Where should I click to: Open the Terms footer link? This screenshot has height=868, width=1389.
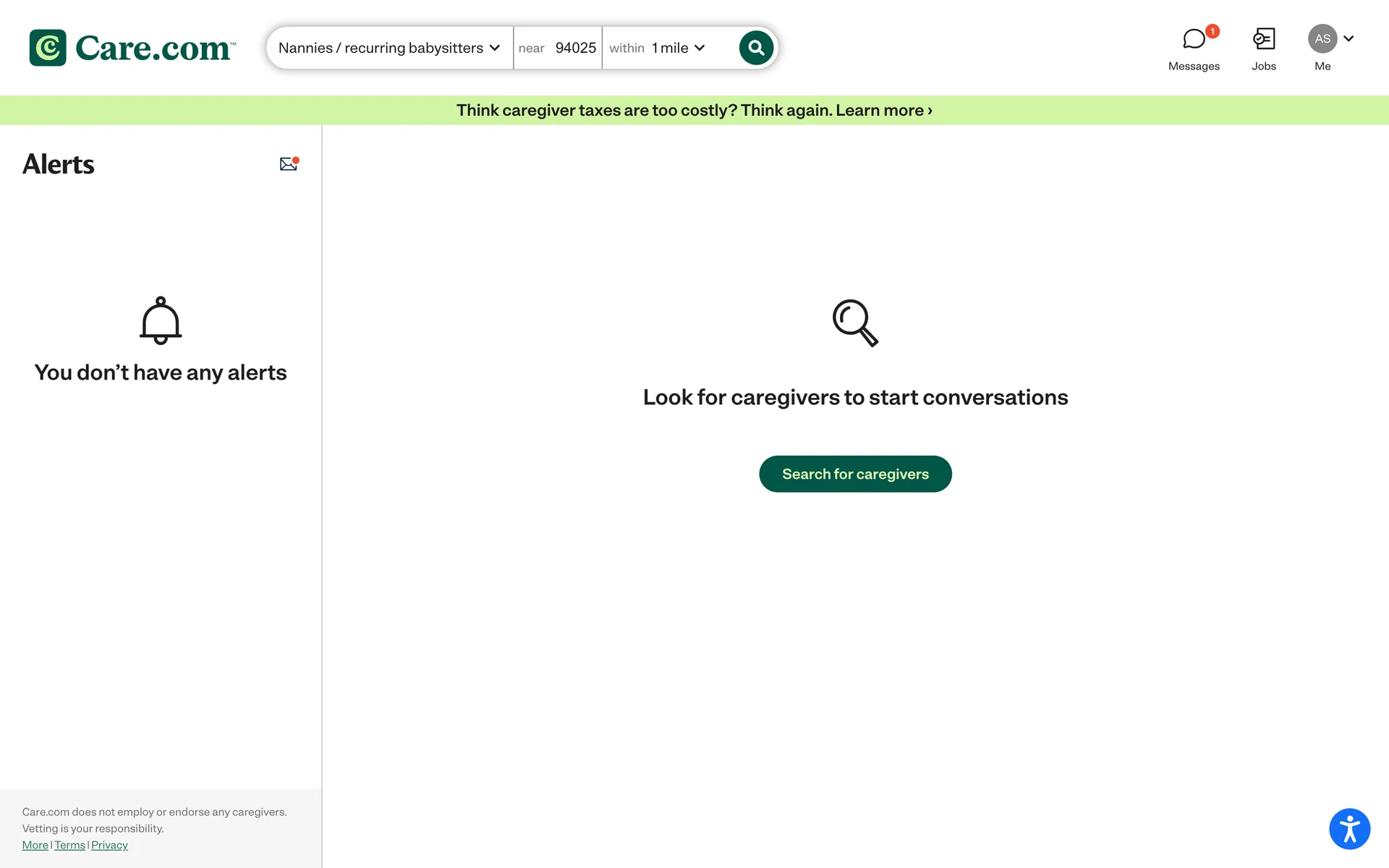click(69, 845)
